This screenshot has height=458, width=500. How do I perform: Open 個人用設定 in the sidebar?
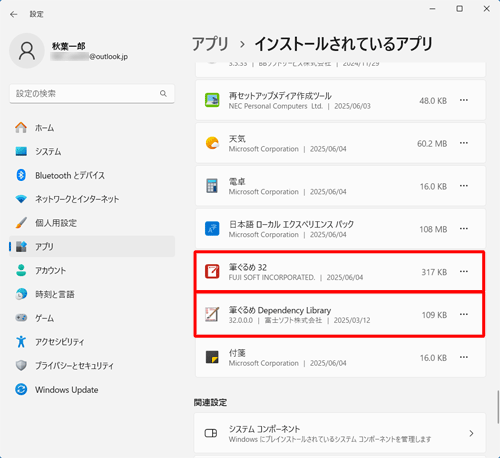point(92,223)
